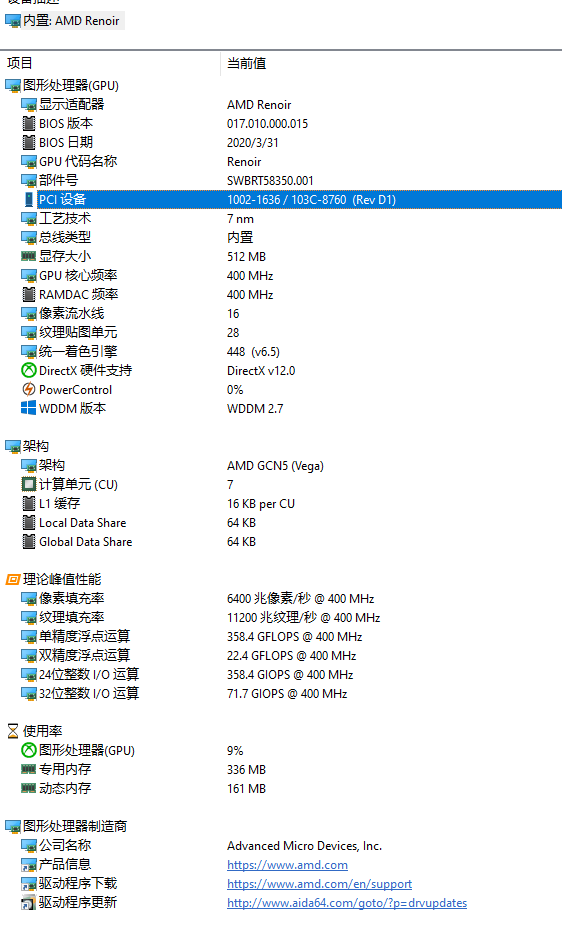
Task: Click the PCI 设备 card icon
Action: click(x=29, y=199)
